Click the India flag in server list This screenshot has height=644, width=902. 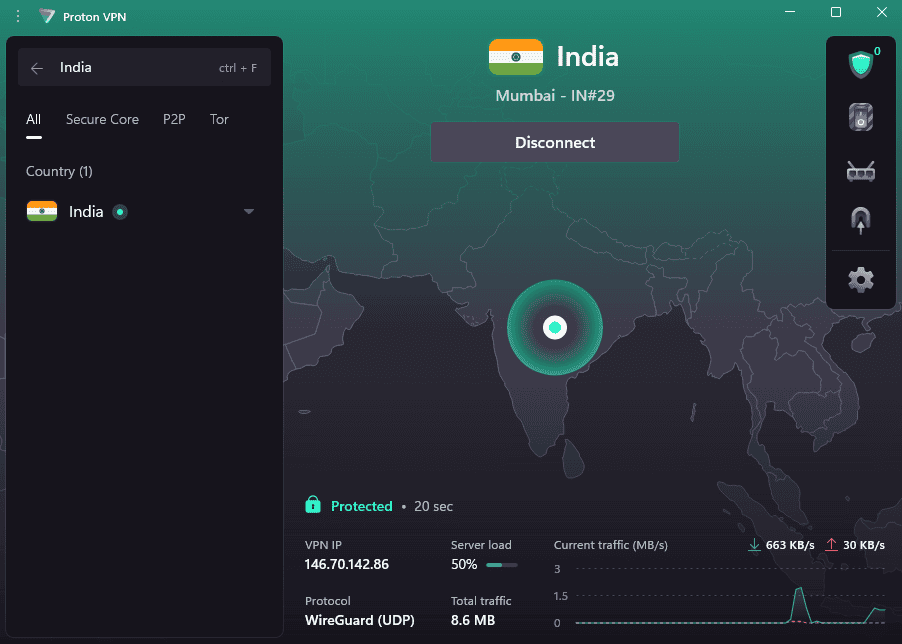pyautogui.click(x=42, y=212)
